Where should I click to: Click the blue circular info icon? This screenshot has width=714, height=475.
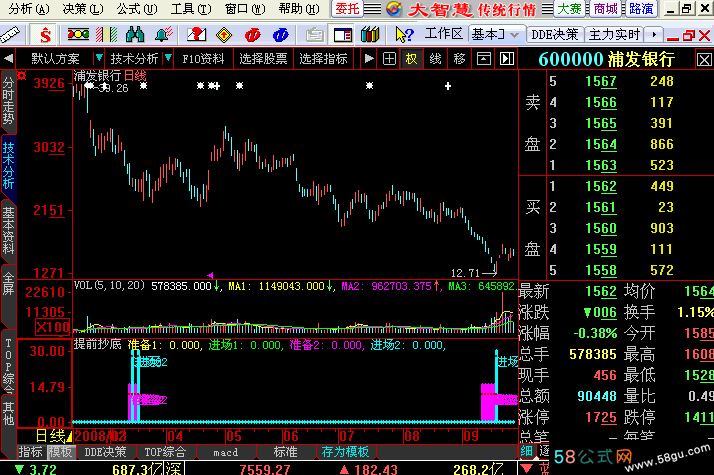pyautogui.click(x=280, y=35)
